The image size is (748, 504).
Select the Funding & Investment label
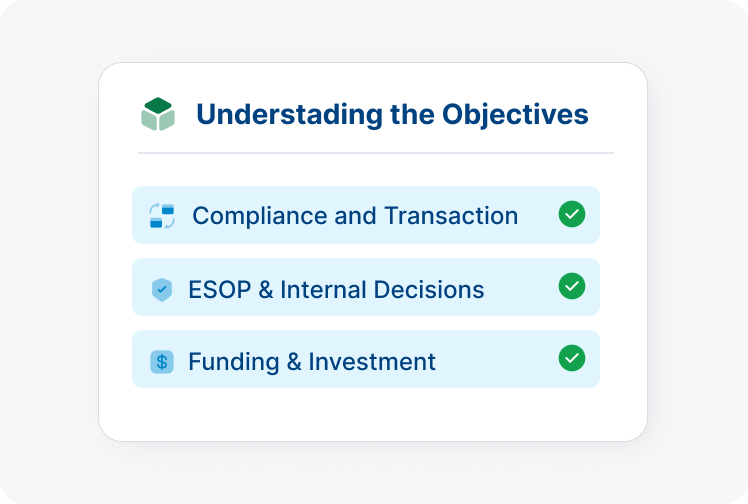pyautogui.click(x=312, y=361)
